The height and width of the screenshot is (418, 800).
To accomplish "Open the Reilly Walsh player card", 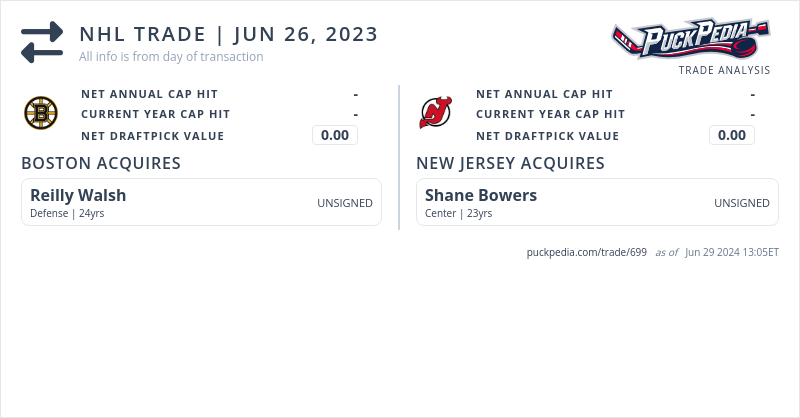I will (x=78, y=196).
